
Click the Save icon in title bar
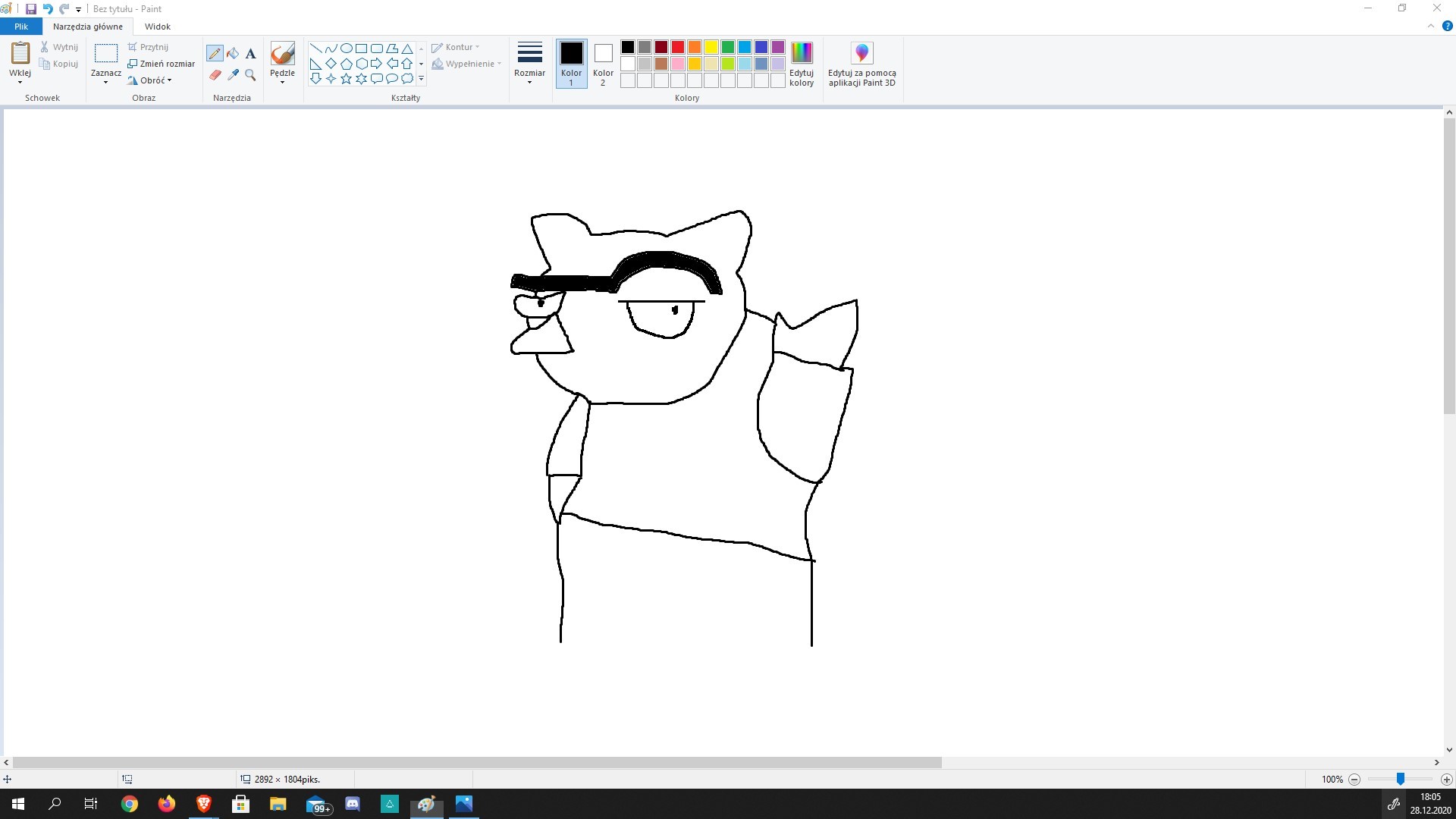coord(31,9)
